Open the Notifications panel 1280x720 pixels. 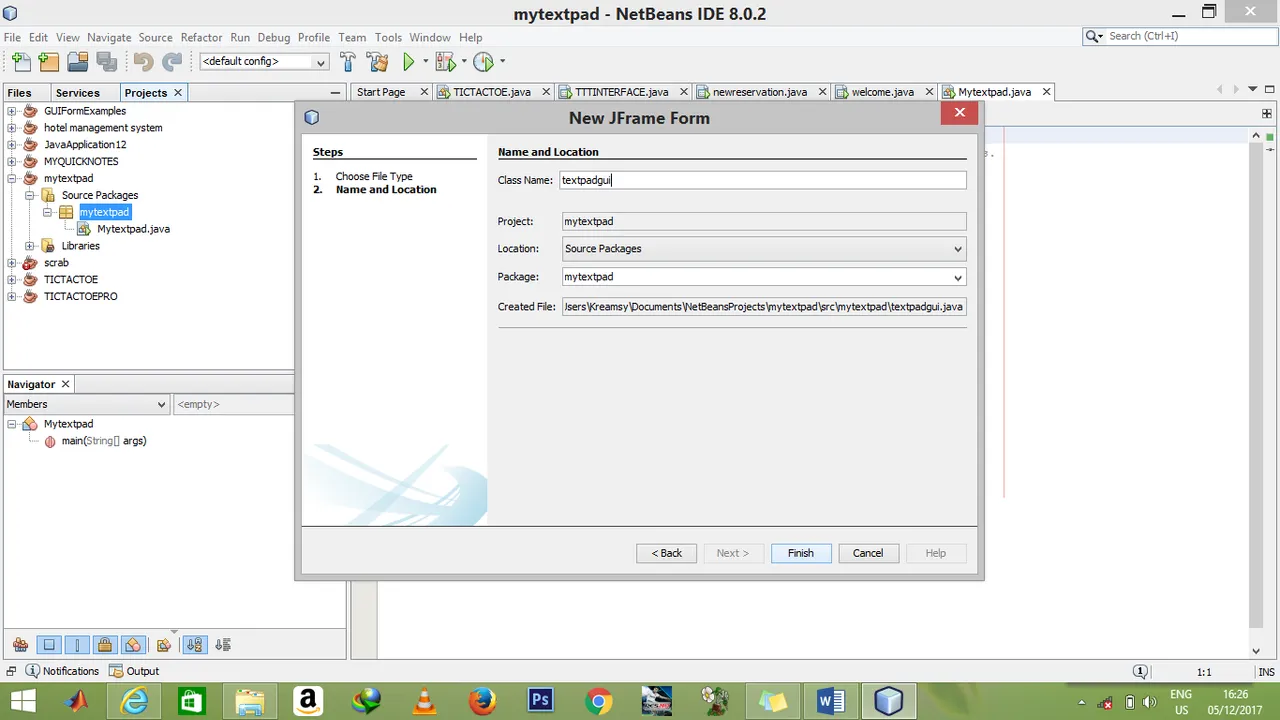[x=62, y=671]
